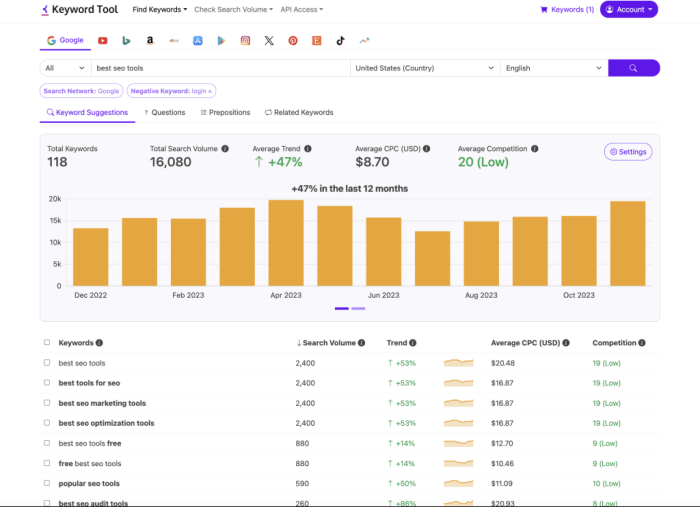
Task: Open the API Access menu
Action: [302, 9]
